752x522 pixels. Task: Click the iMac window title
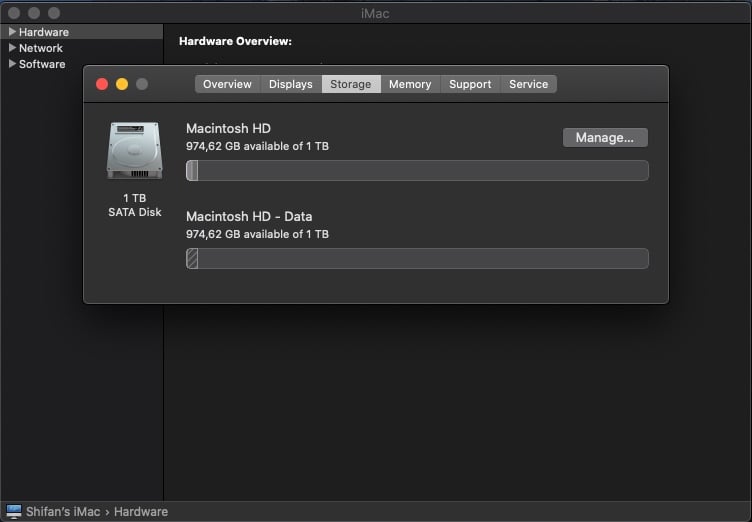[x=375, y=13]
